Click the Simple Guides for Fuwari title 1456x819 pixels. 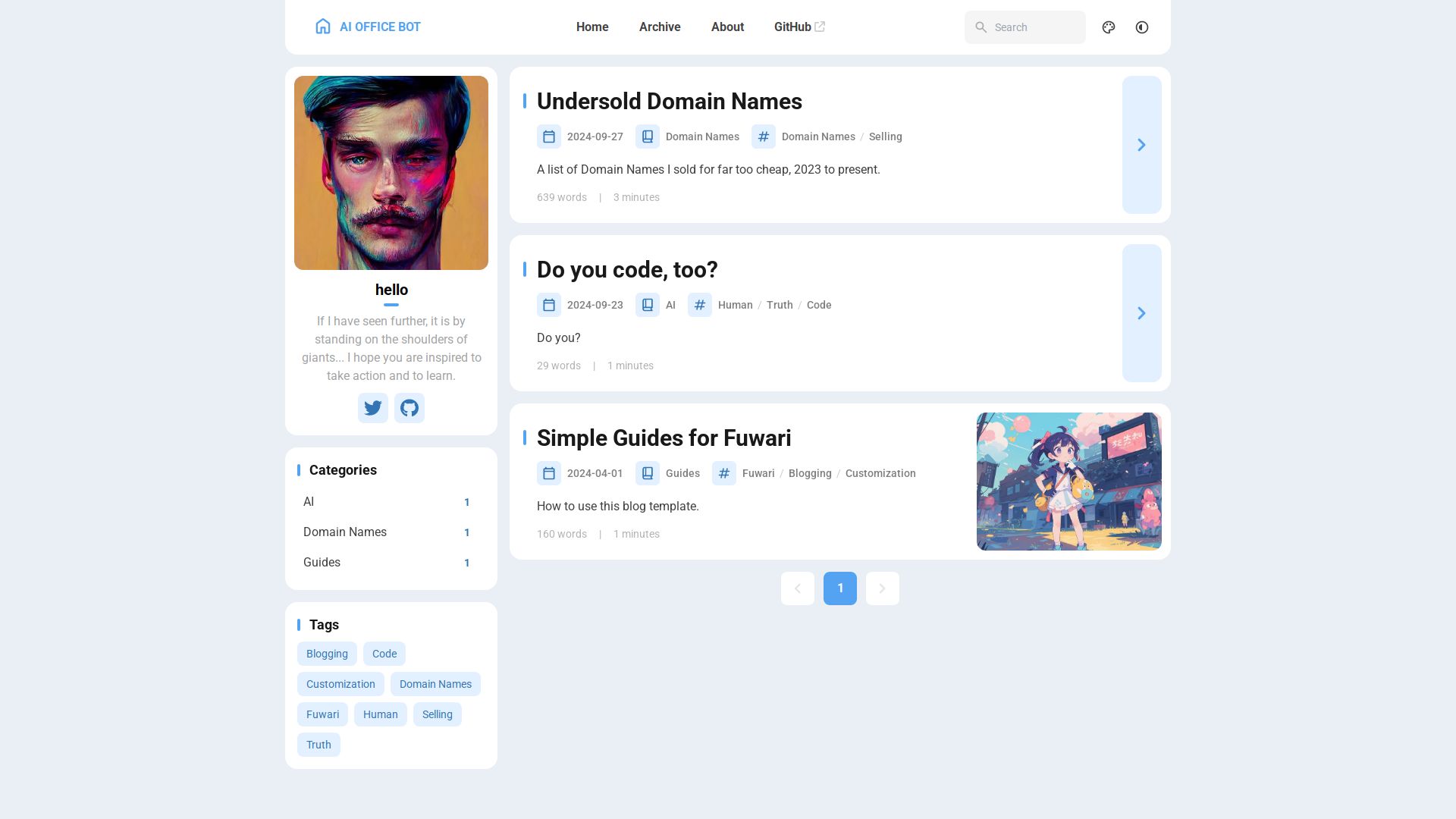[x=664, y=438]
